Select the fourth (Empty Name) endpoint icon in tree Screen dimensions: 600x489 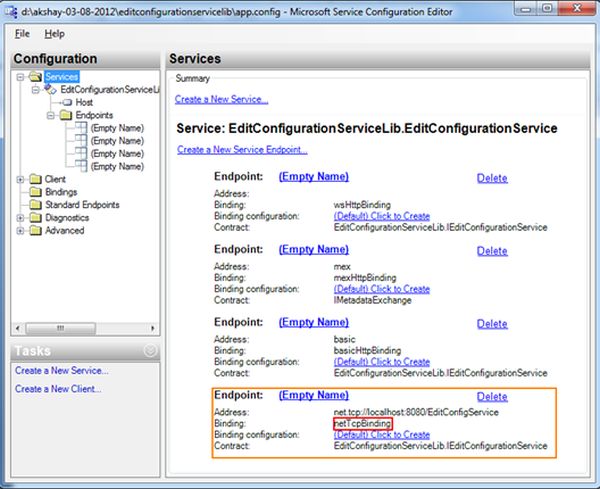point(81,166)
